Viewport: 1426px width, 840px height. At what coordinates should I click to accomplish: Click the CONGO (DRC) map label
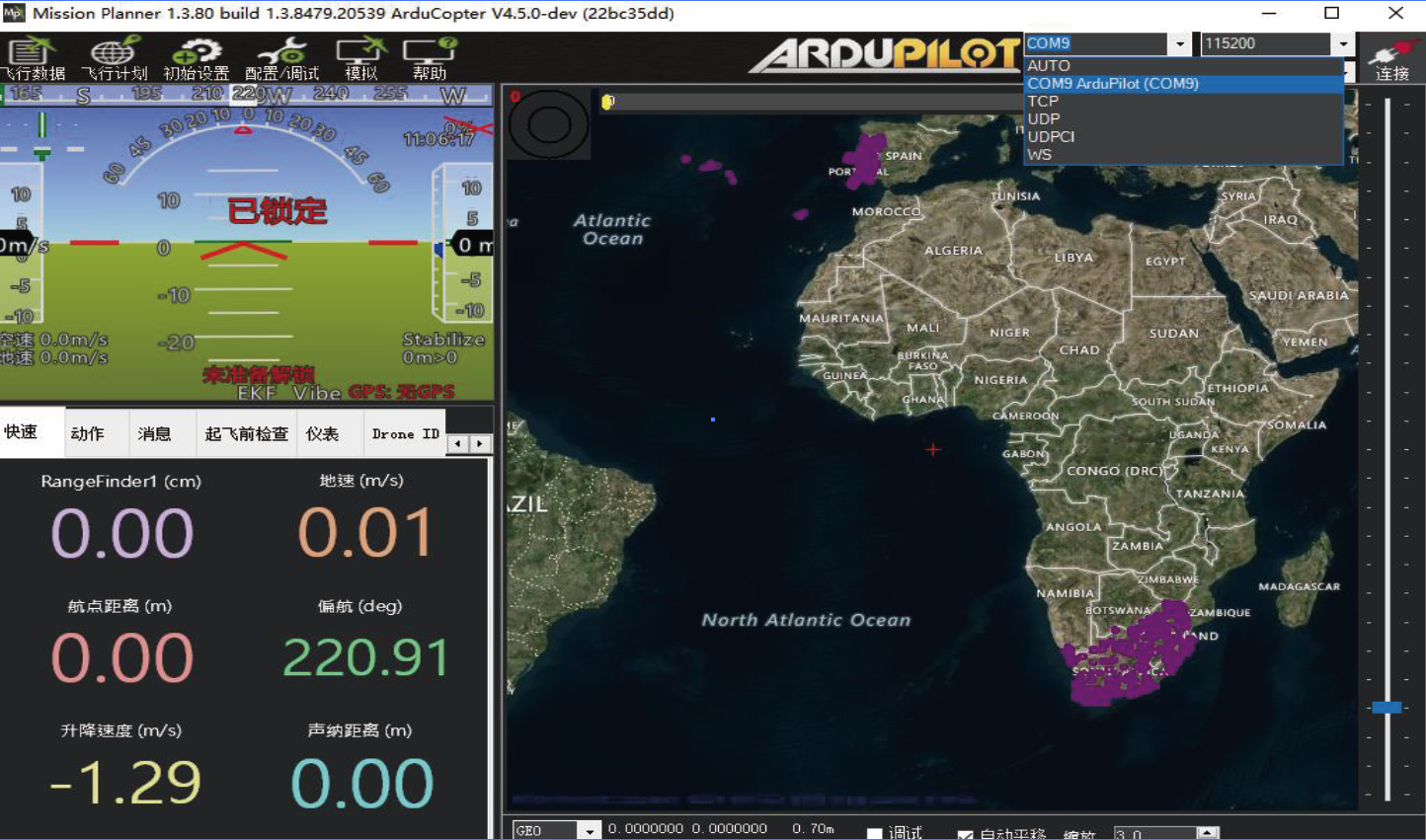tap(1115, 471)
